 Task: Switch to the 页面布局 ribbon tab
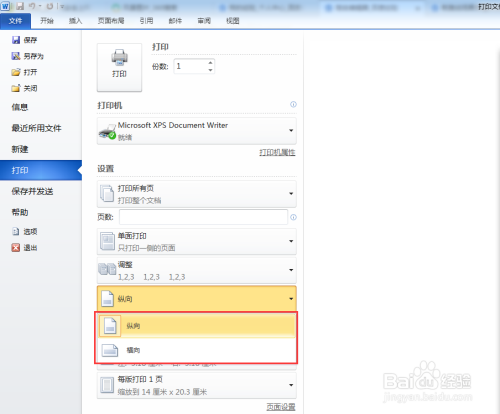tap(111, 21)
